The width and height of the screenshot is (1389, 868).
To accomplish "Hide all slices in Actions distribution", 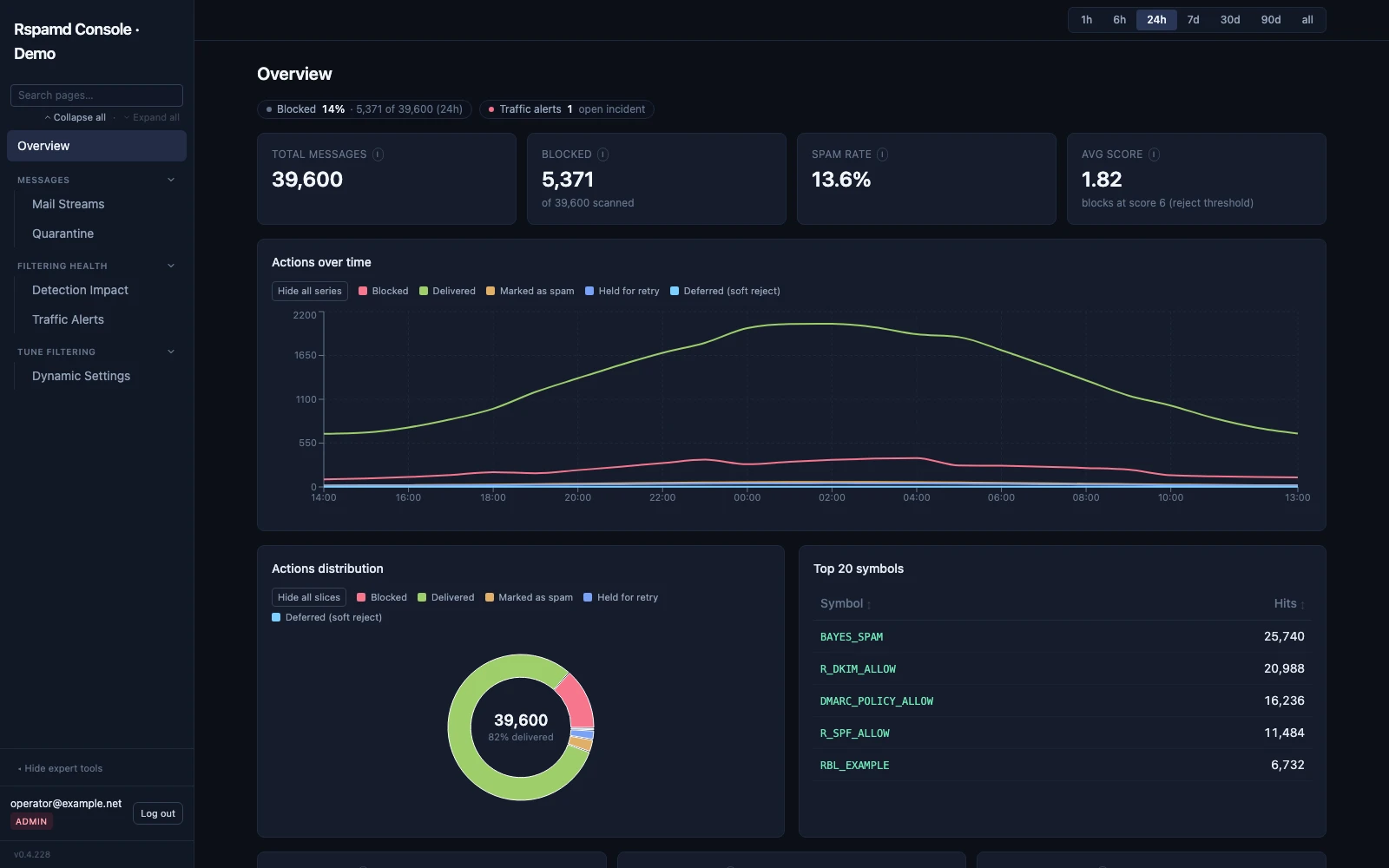I will click(x=309, y=597).
